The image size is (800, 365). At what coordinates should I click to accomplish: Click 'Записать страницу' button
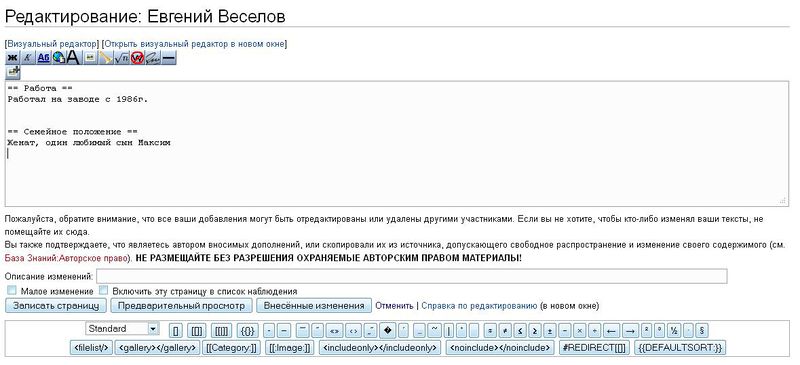click(x=56, y=306)
